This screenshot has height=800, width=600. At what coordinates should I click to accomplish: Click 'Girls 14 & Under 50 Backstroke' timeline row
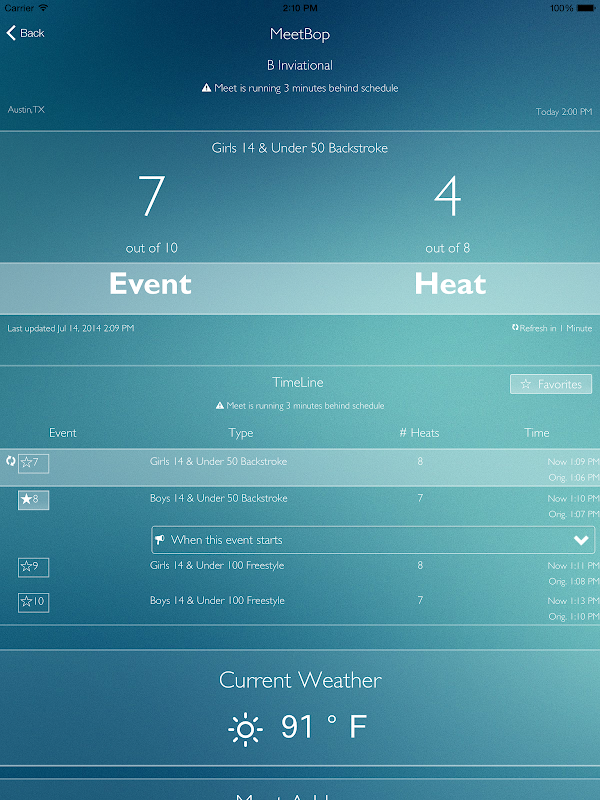[x=300, y=467]
